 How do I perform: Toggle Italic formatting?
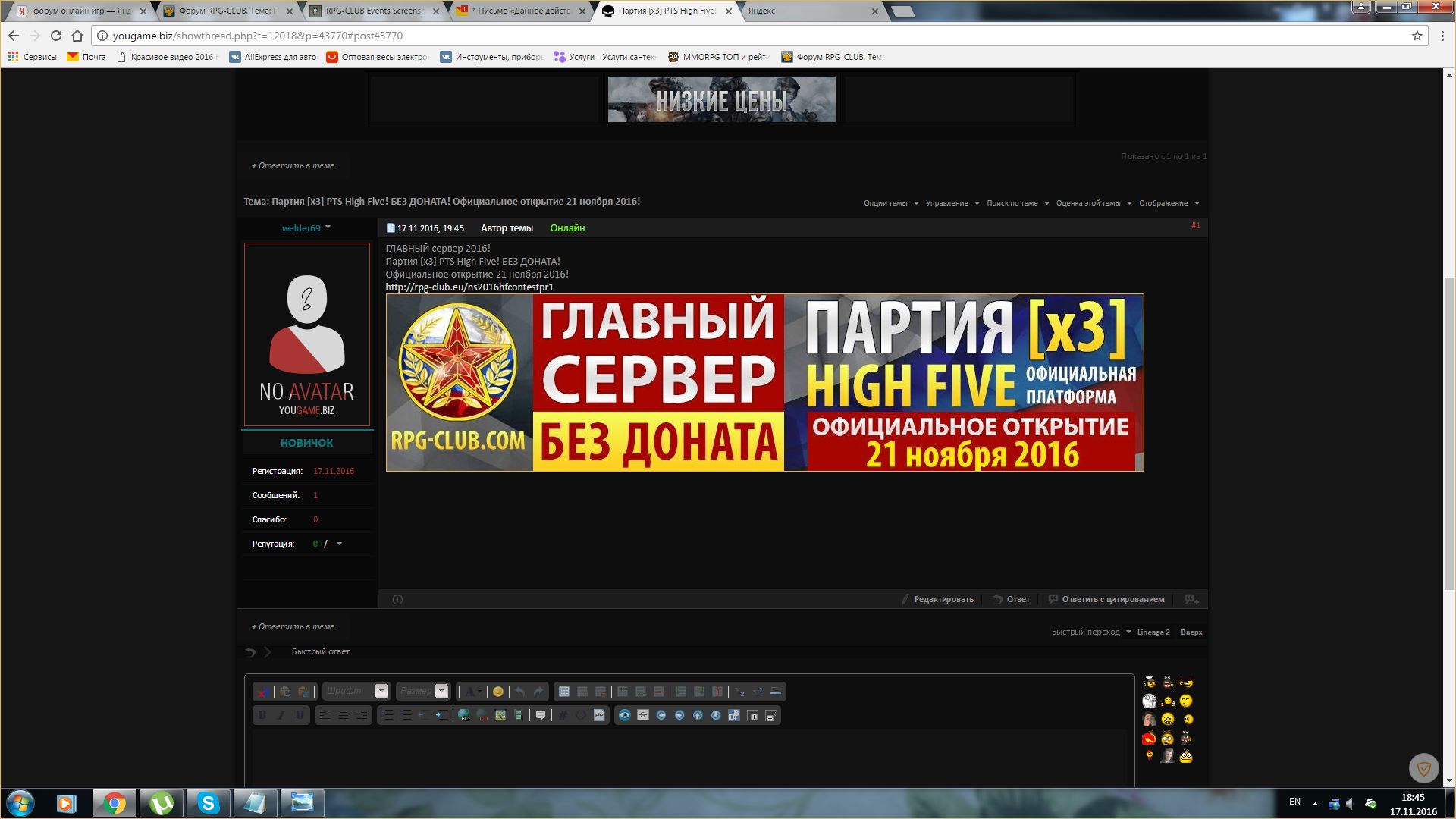[281, 715]
